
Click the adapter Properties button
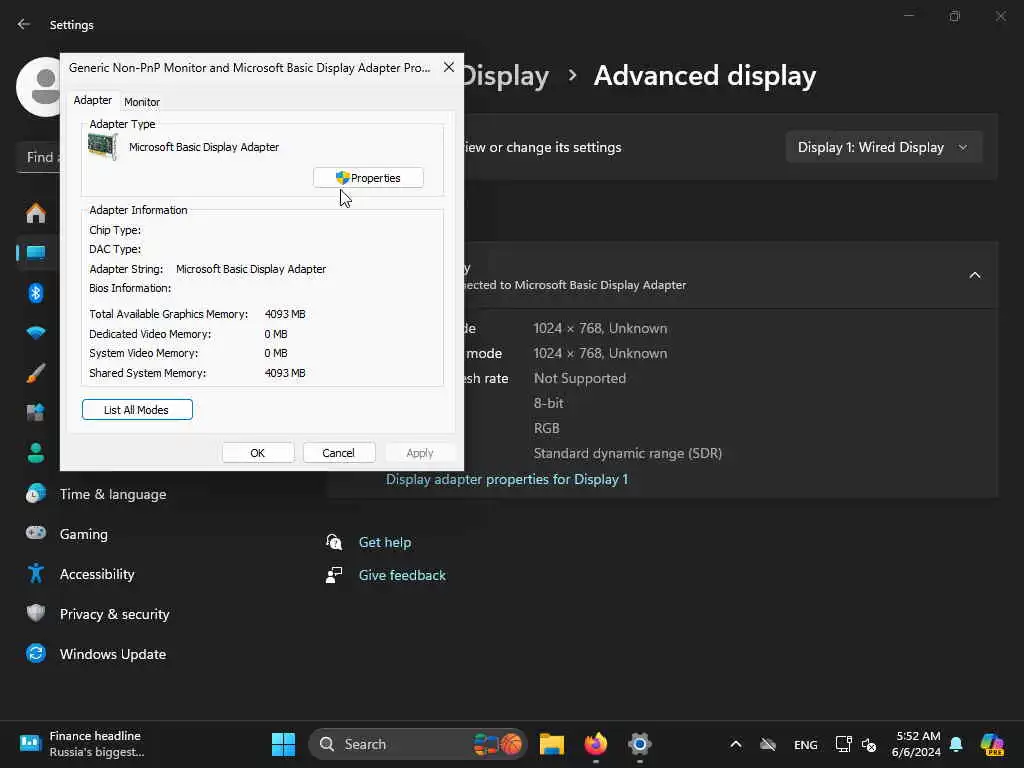pos(368,178)
